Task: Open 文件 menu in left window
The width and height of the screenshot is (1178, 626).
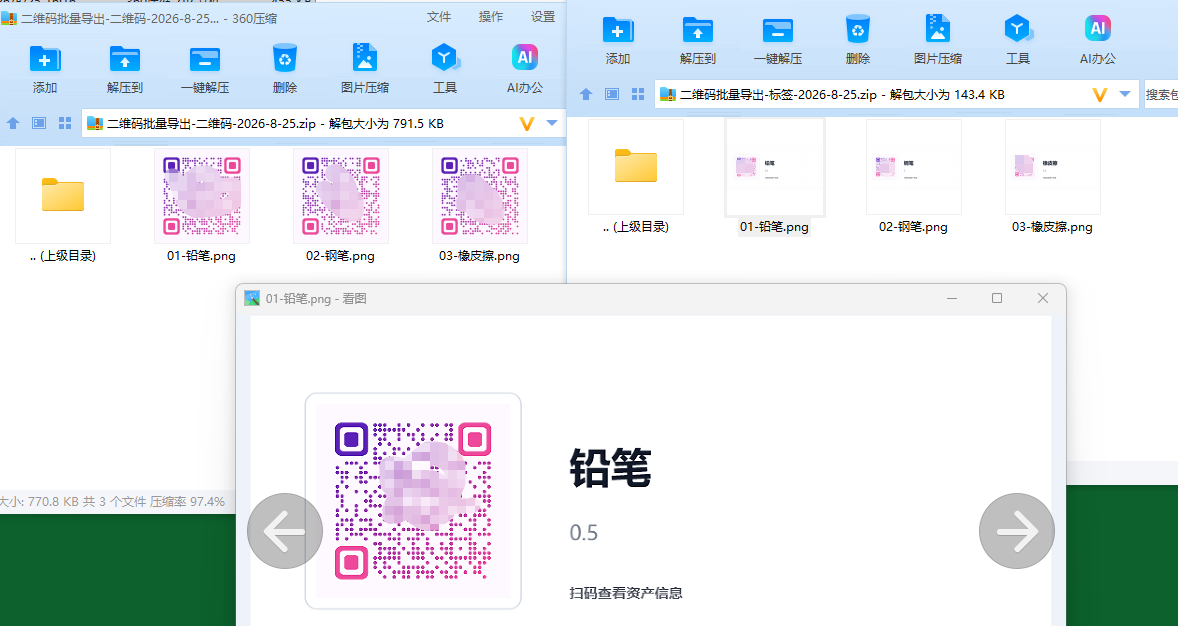Action: [439, 17]
